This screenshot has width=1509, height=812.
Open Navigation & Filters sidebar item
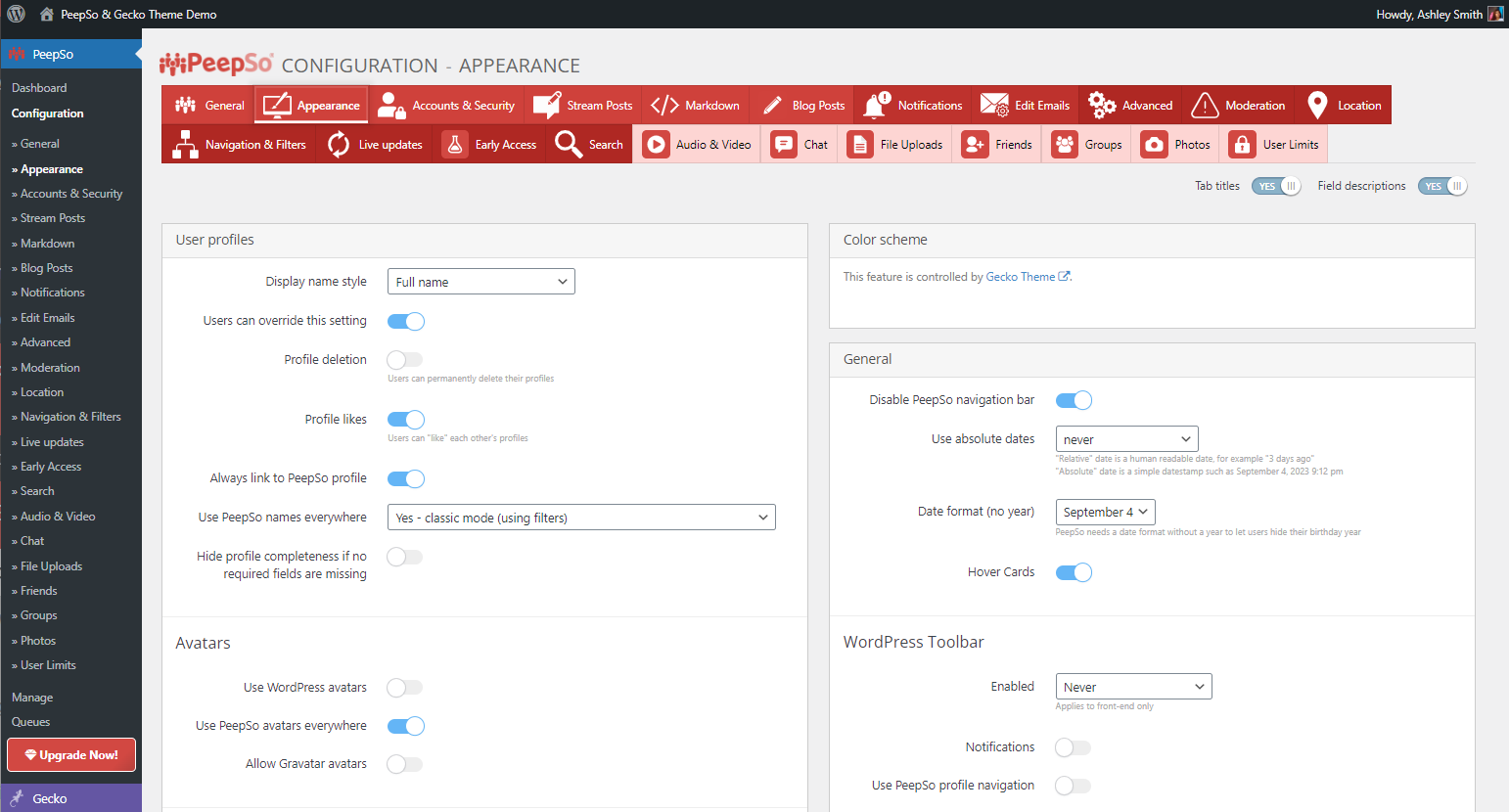point(70,417)
